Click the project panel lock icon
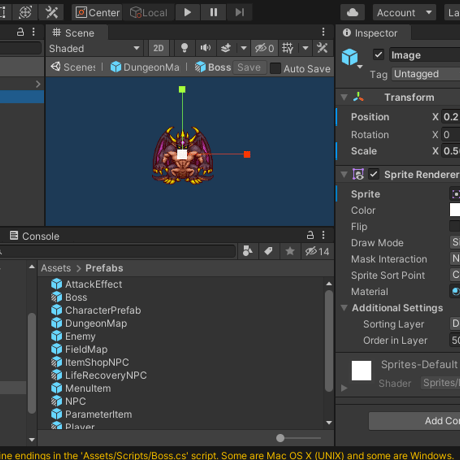 pos(310,235)
